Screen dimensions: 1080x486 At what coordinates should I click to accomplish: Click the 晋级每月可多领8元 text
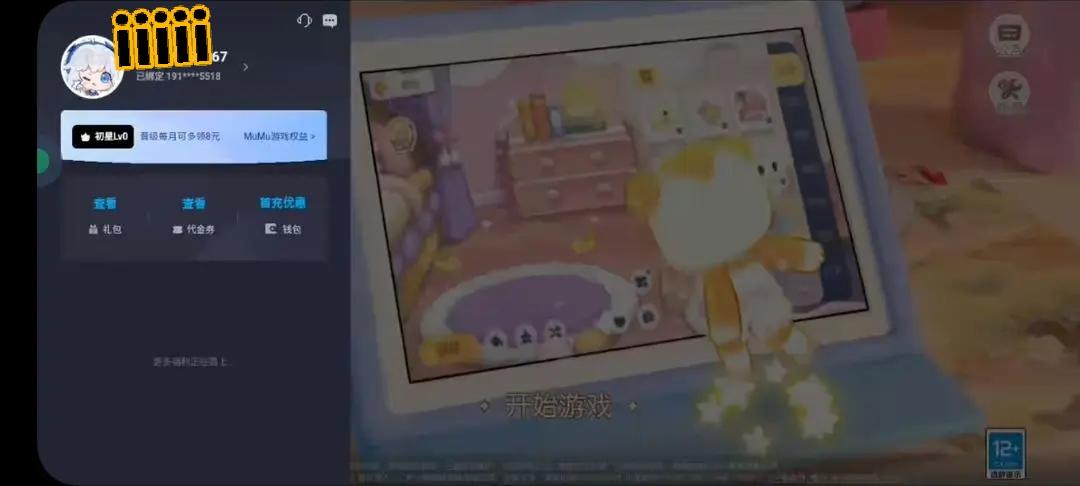180,136
